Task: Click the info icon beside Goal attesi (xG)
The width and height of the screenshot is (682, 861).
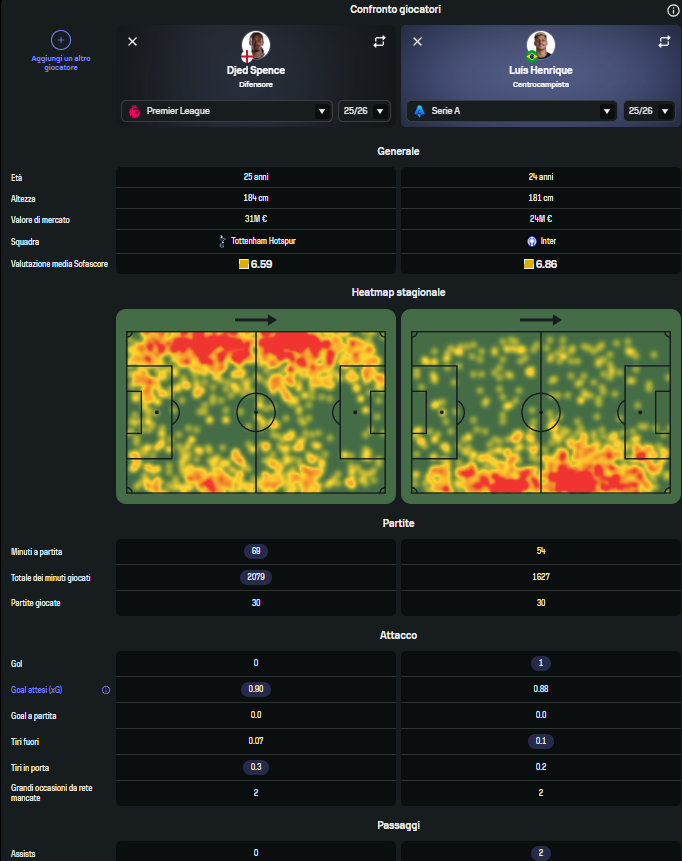Action: pyautogui.click(x=106, y=690)
